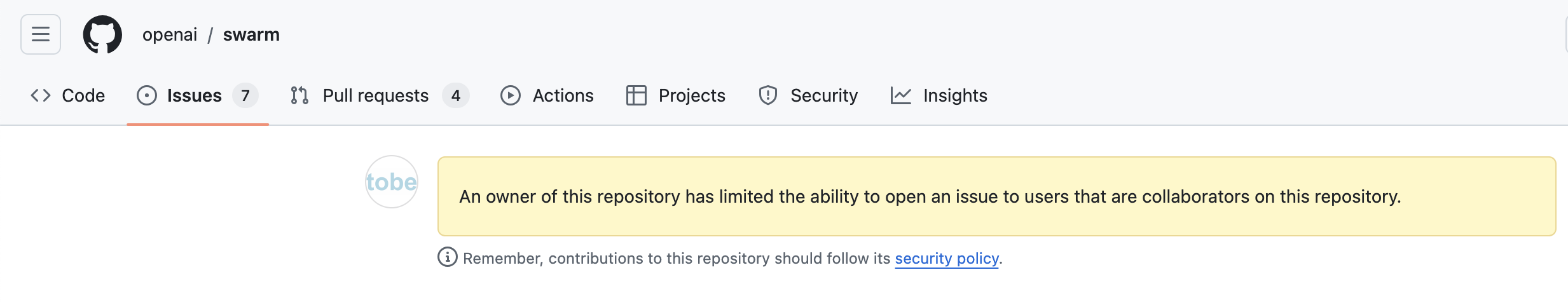Click the Pull requests branch icon
The height and width of the screenshot is (305, 1568).
(299, 95)
